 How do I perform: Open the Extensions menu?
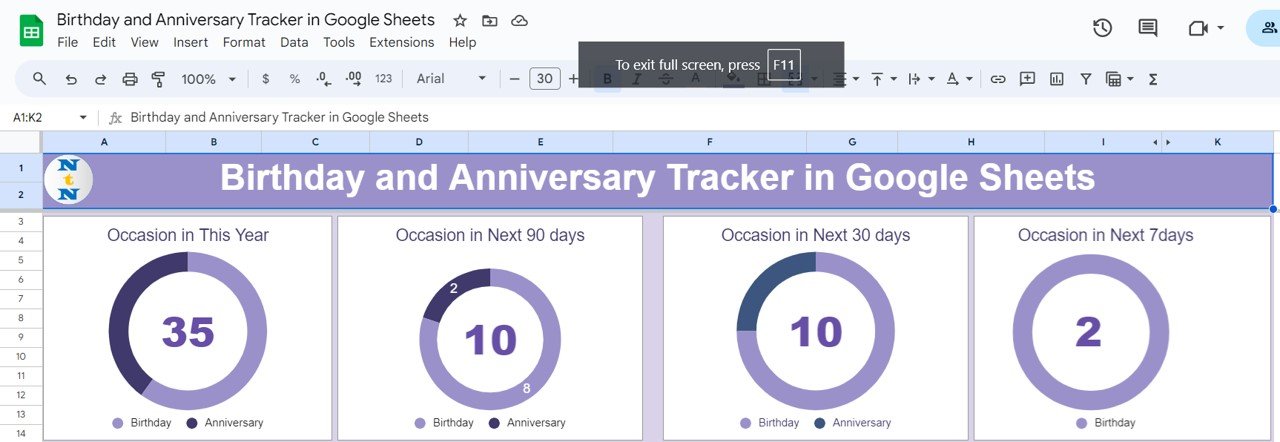pos(401,42)
